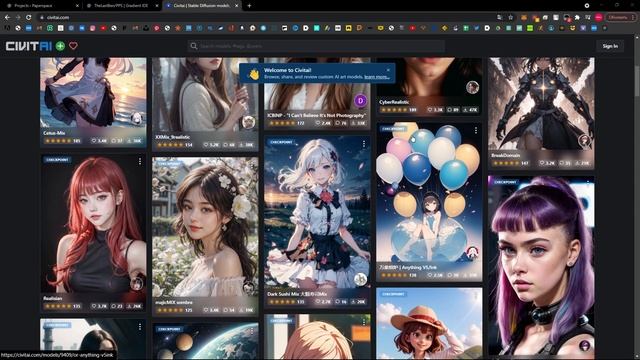Viewport: 640px width, 360px height.
Task: Open Realisian model title
Action: pos(53,298)
